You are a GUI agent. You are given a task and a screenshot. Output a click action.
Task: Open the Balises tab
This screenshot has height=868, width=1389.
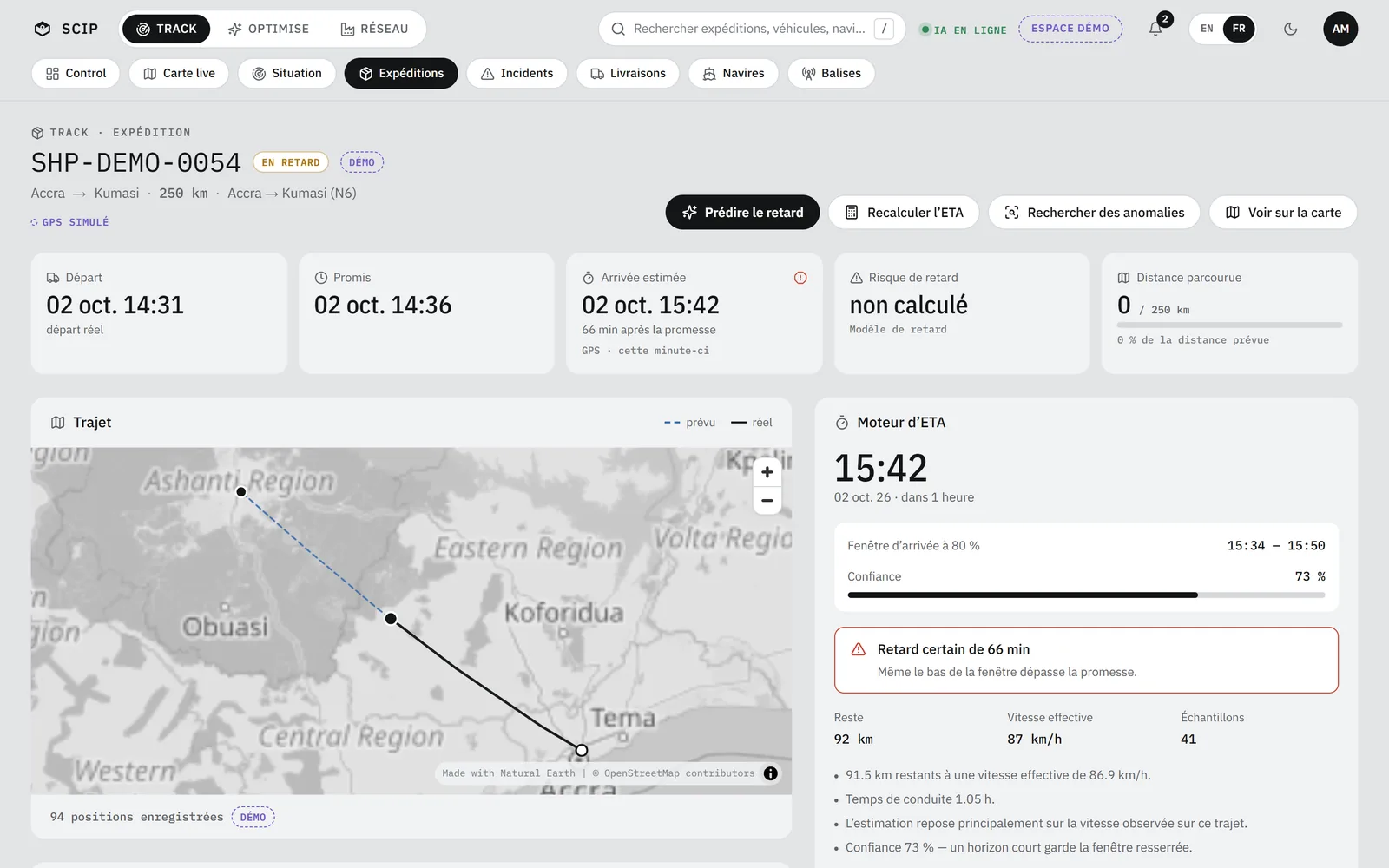tap(831, 73)
